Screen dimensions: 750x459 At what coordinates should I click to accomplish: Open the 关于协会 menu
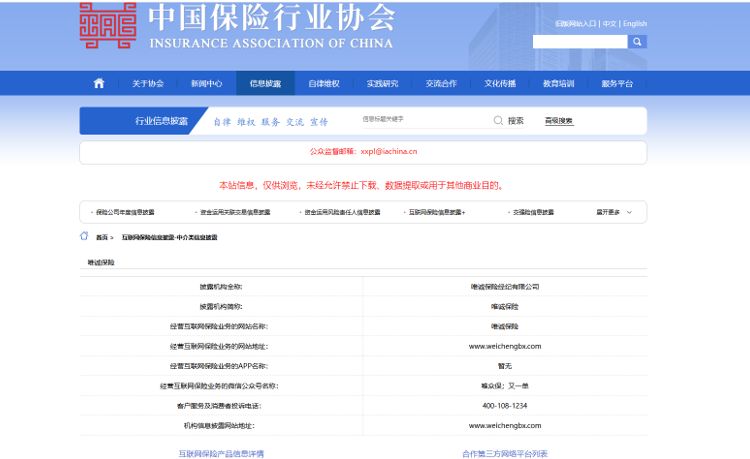click(x=148, y=83)
